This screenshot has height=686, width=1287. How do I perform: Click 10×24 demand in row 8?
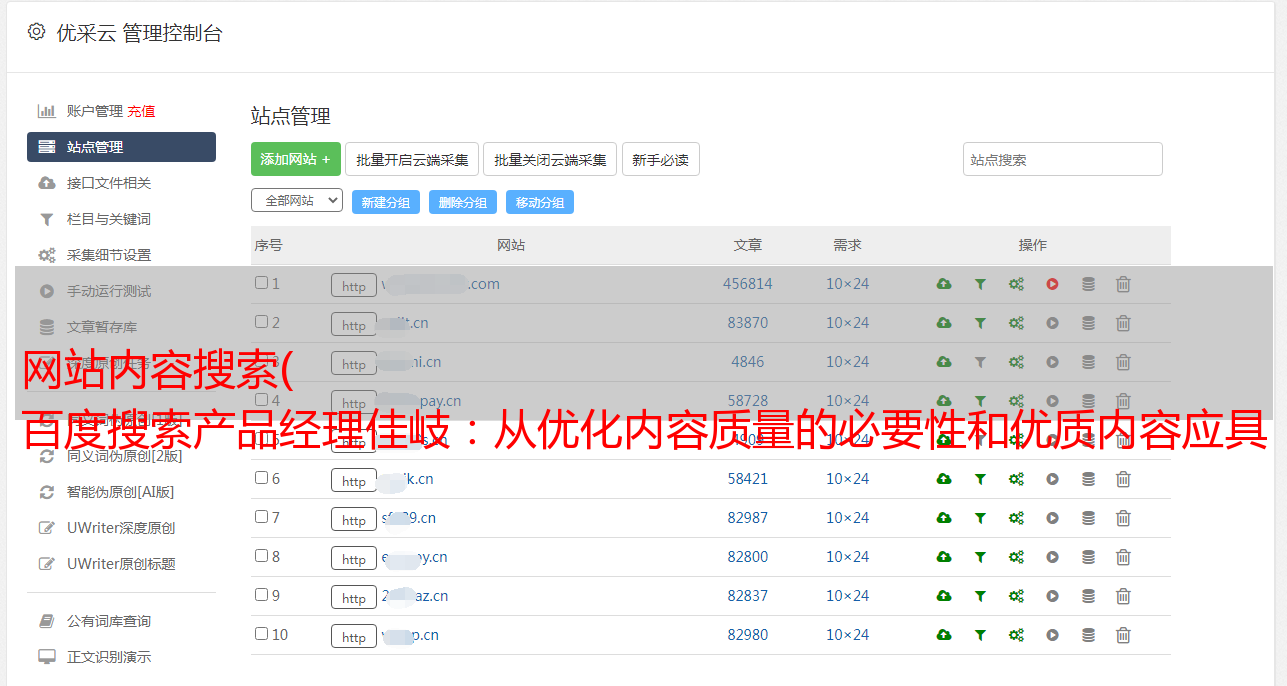pyautogui.click(x=848, y=557)
